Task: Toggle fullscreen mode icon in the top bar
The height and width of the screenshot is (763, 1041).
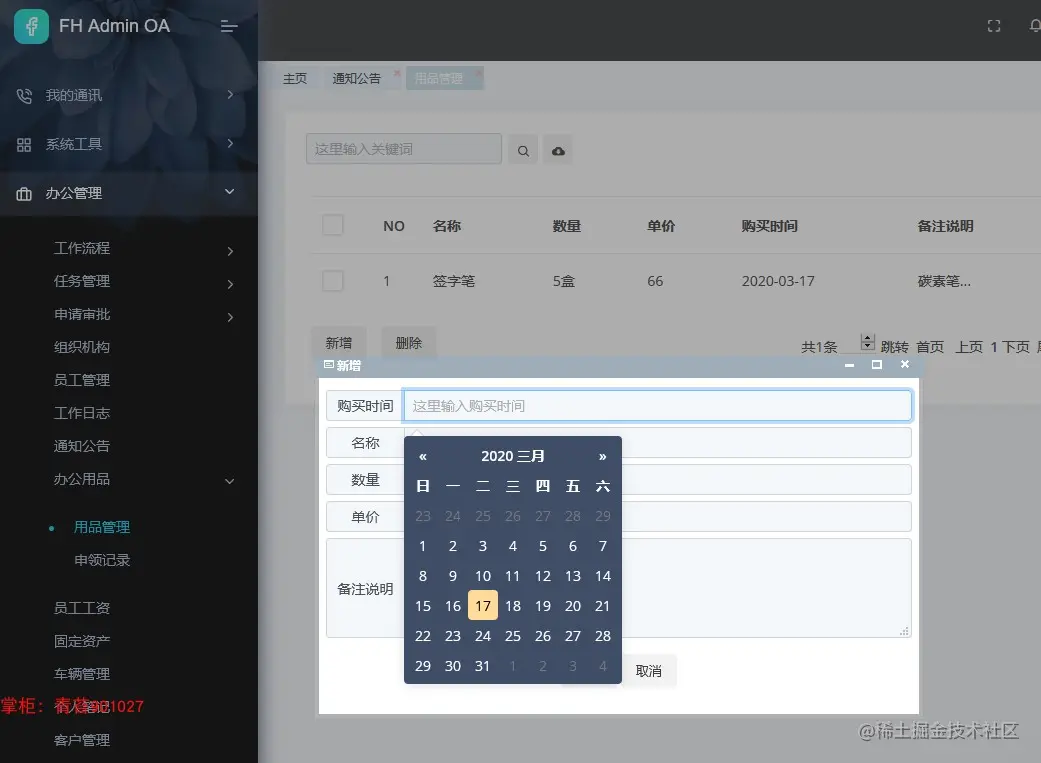Action: pyautogui.click(x=994, y=26)
